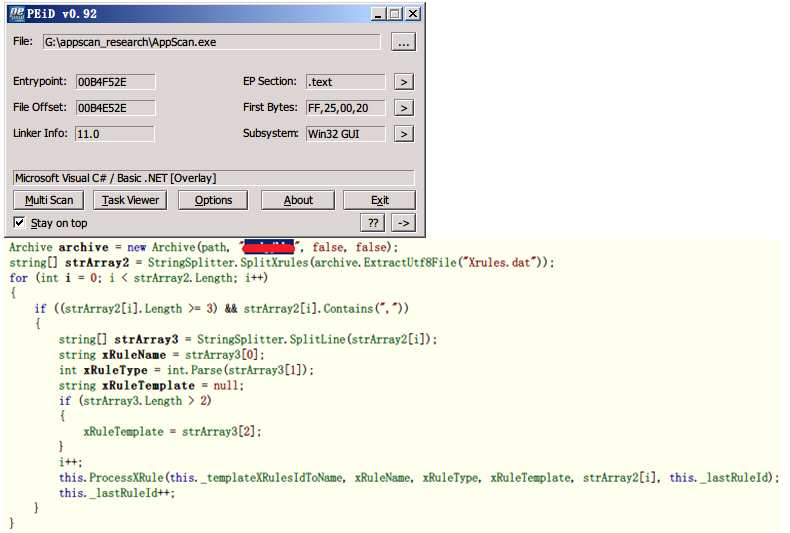This screenshot has width=790, height=533.
Task: Click the "Stay on top" label text
Action: 59,223
